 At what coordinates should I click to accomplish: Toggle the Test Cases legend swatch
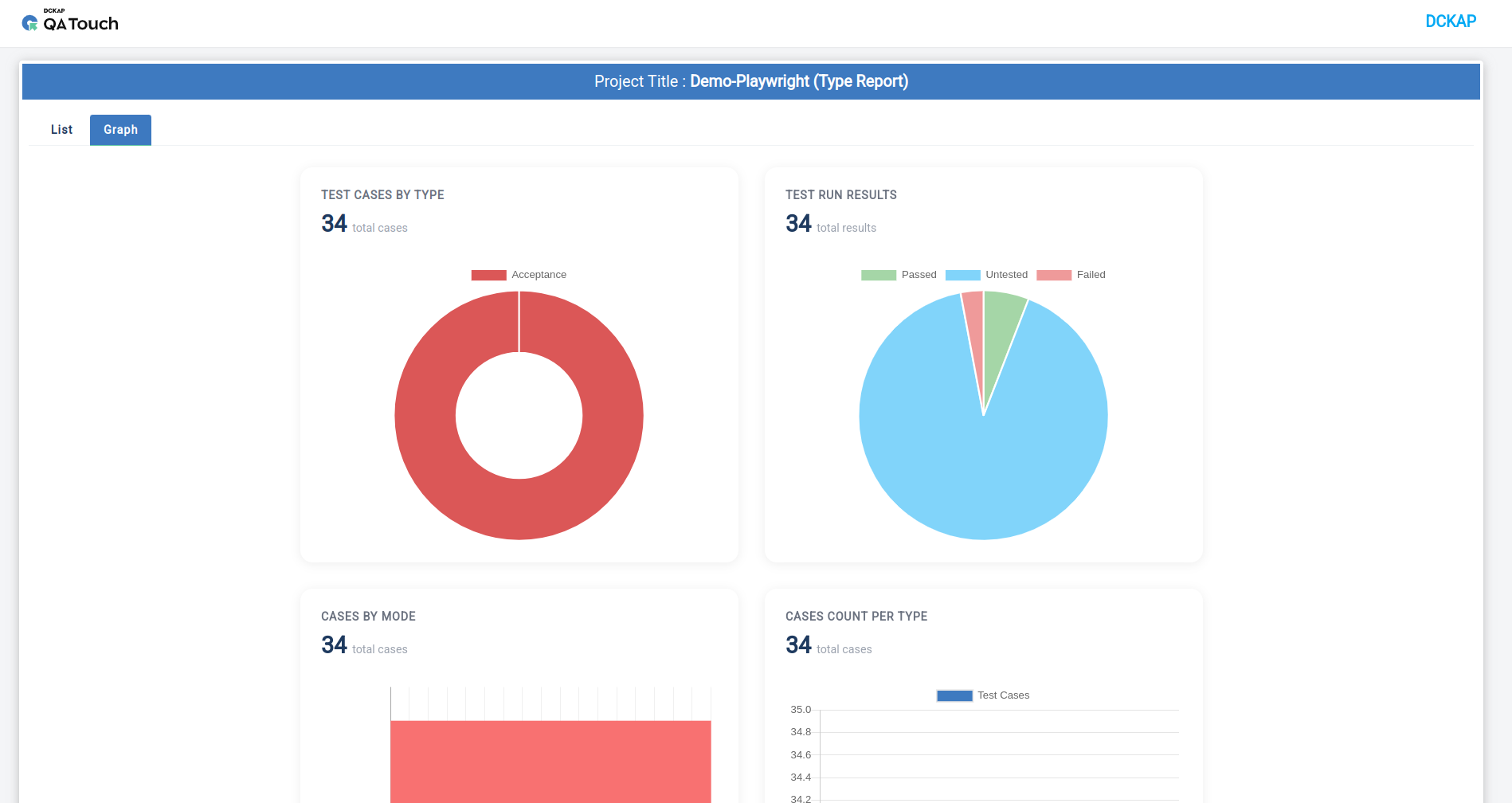(954, 695)
